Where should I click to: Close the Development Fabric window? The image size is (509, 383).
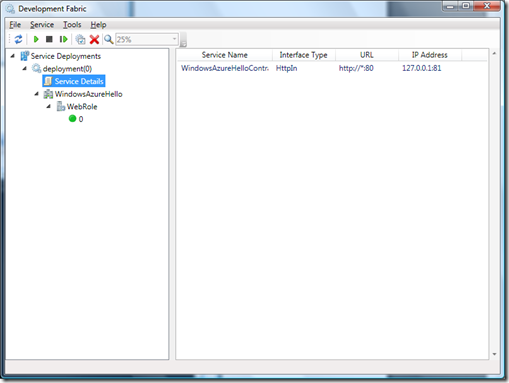pyautogui.click(x=487, y=6)
